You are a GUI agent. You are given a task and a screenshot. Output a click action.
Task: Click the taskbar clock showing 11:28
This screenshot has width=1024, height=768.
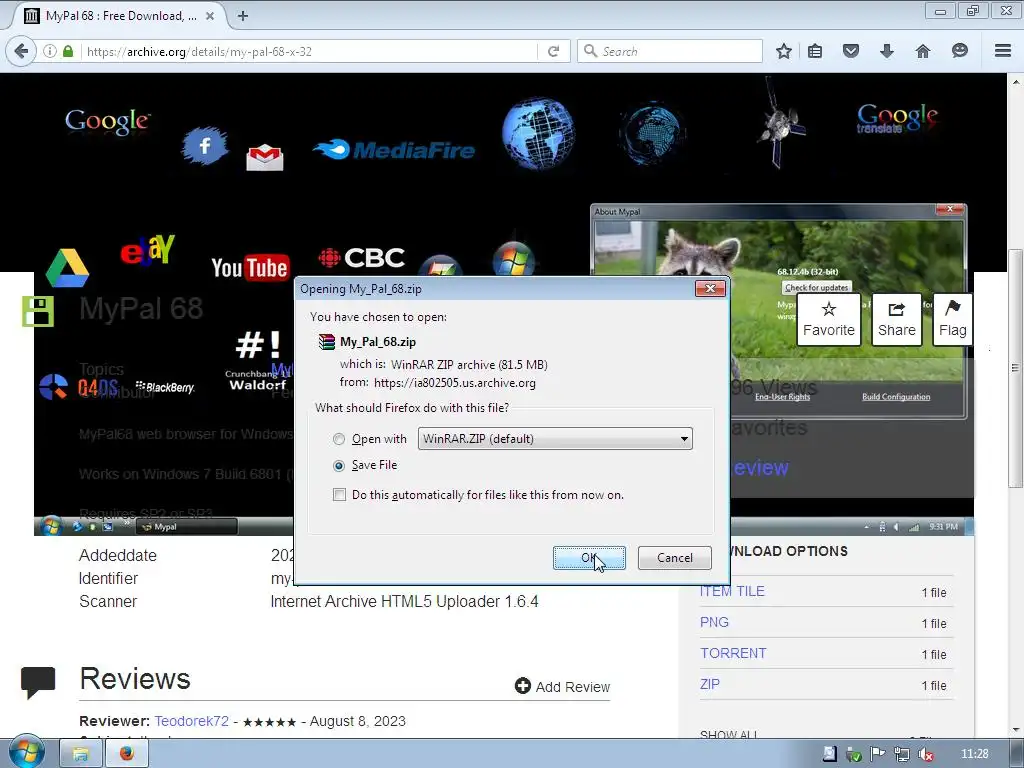[975, 754]
